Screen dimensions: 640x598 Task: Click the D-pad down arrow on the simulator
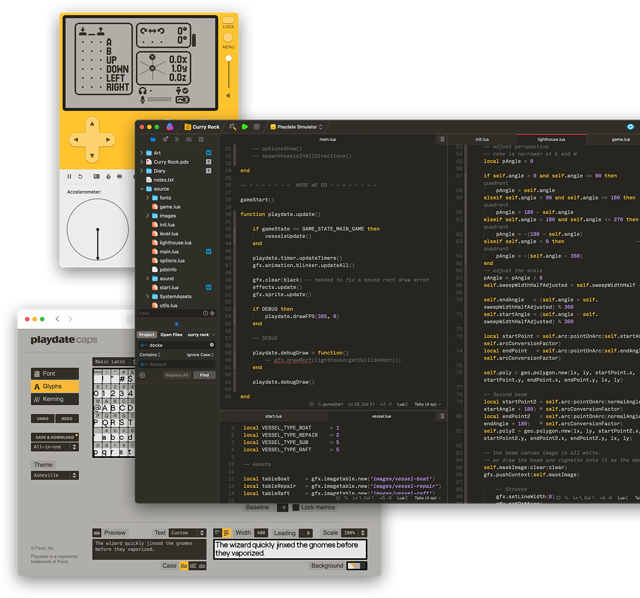(92, 156)
